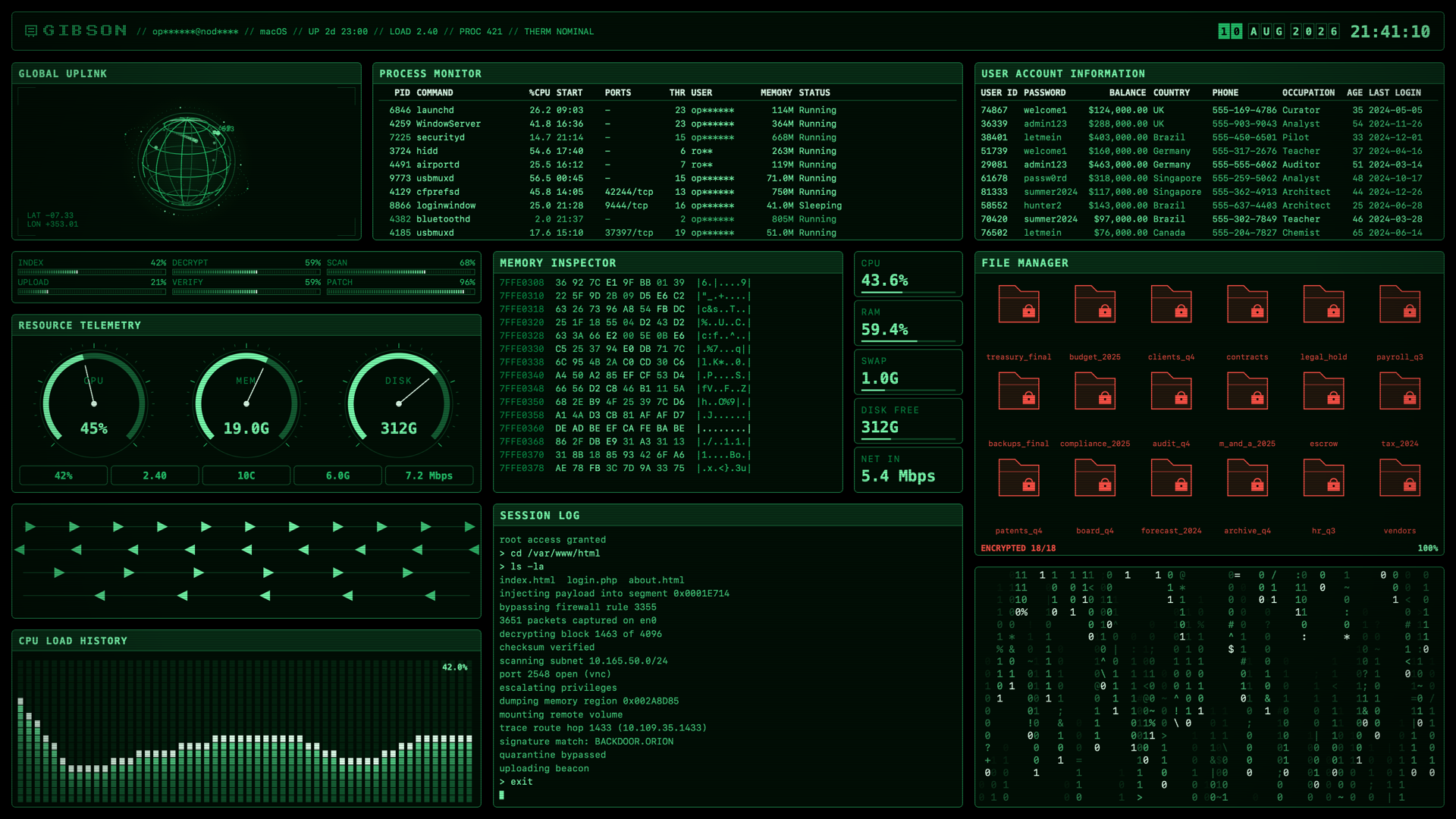1456x819 pixels.
Task: Click the 2.40 load readout box
Action: point(155,475)
